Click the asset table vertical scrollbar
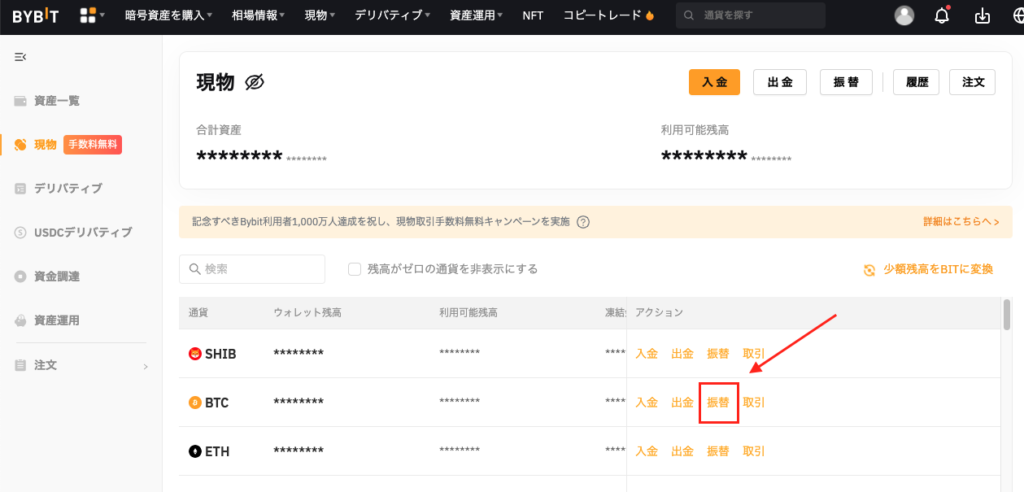 (x=1006, y=315)
